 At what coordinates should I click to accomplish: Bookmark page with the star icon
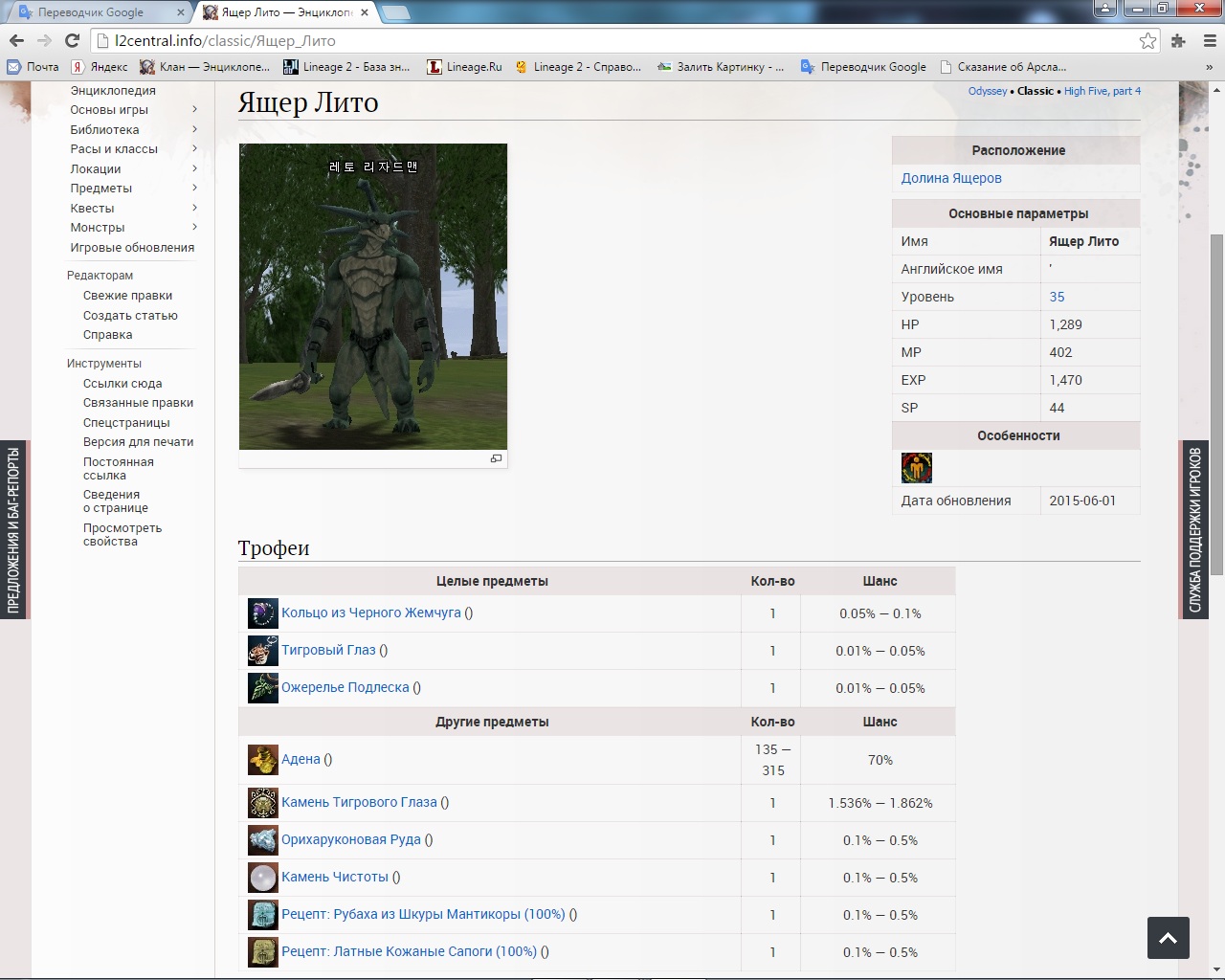tap(1147, 40)
